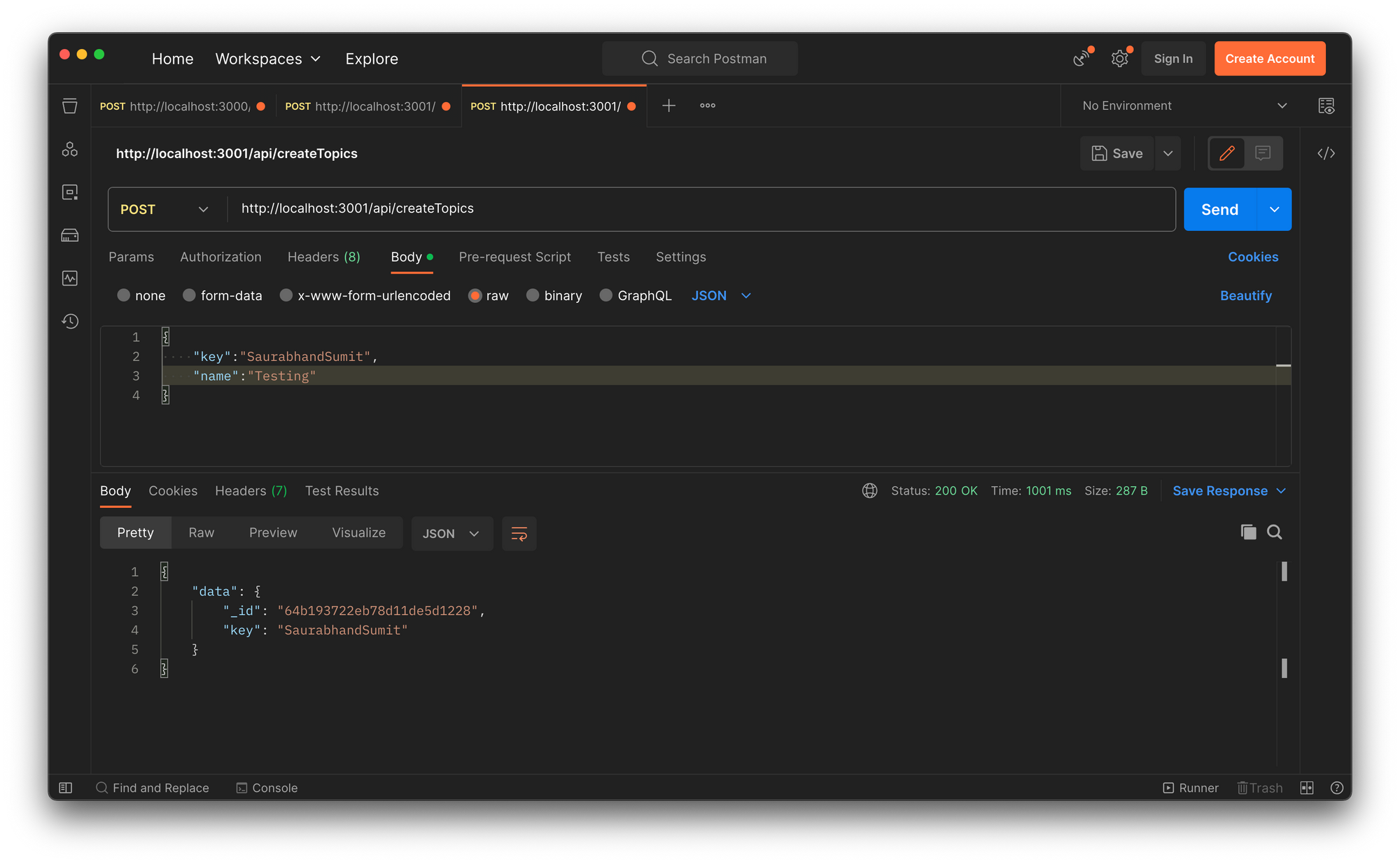The height and width of the screenshot is (864, 1400).
Task: Switch to the Pre-request Script tab
Action: coord(514,257)
